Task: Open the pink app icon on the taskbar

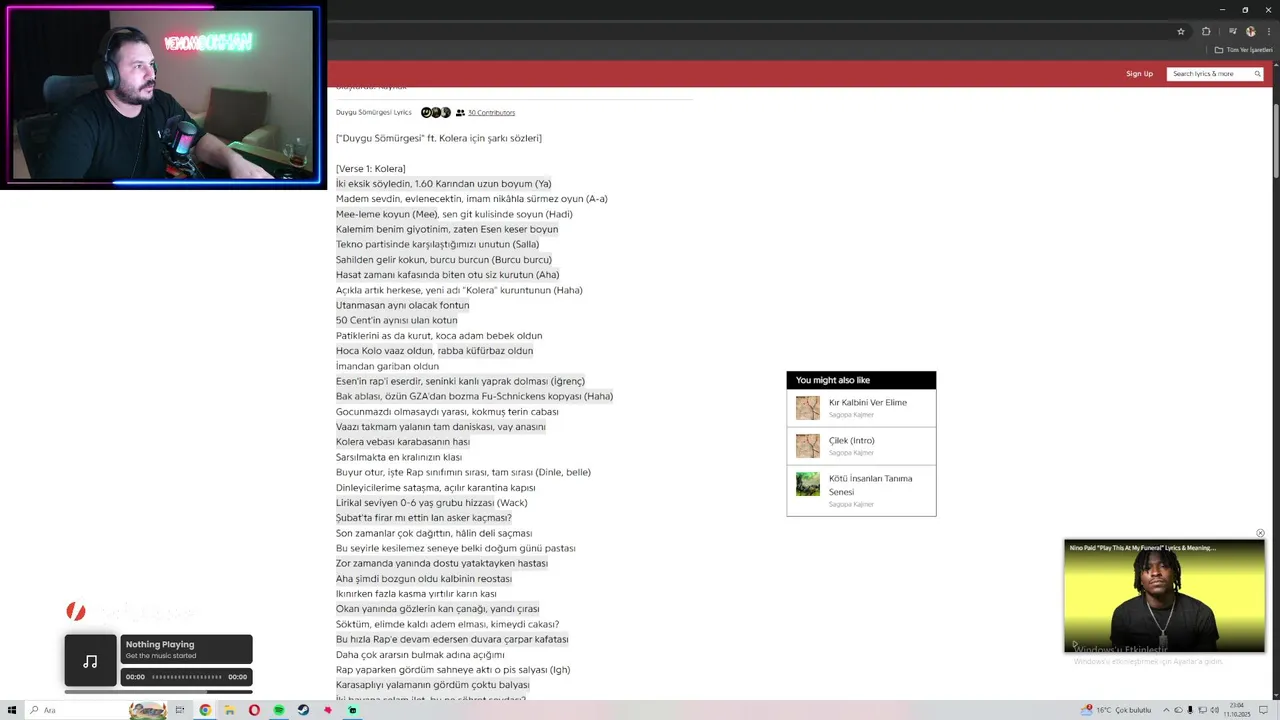Action: (328, 710)
